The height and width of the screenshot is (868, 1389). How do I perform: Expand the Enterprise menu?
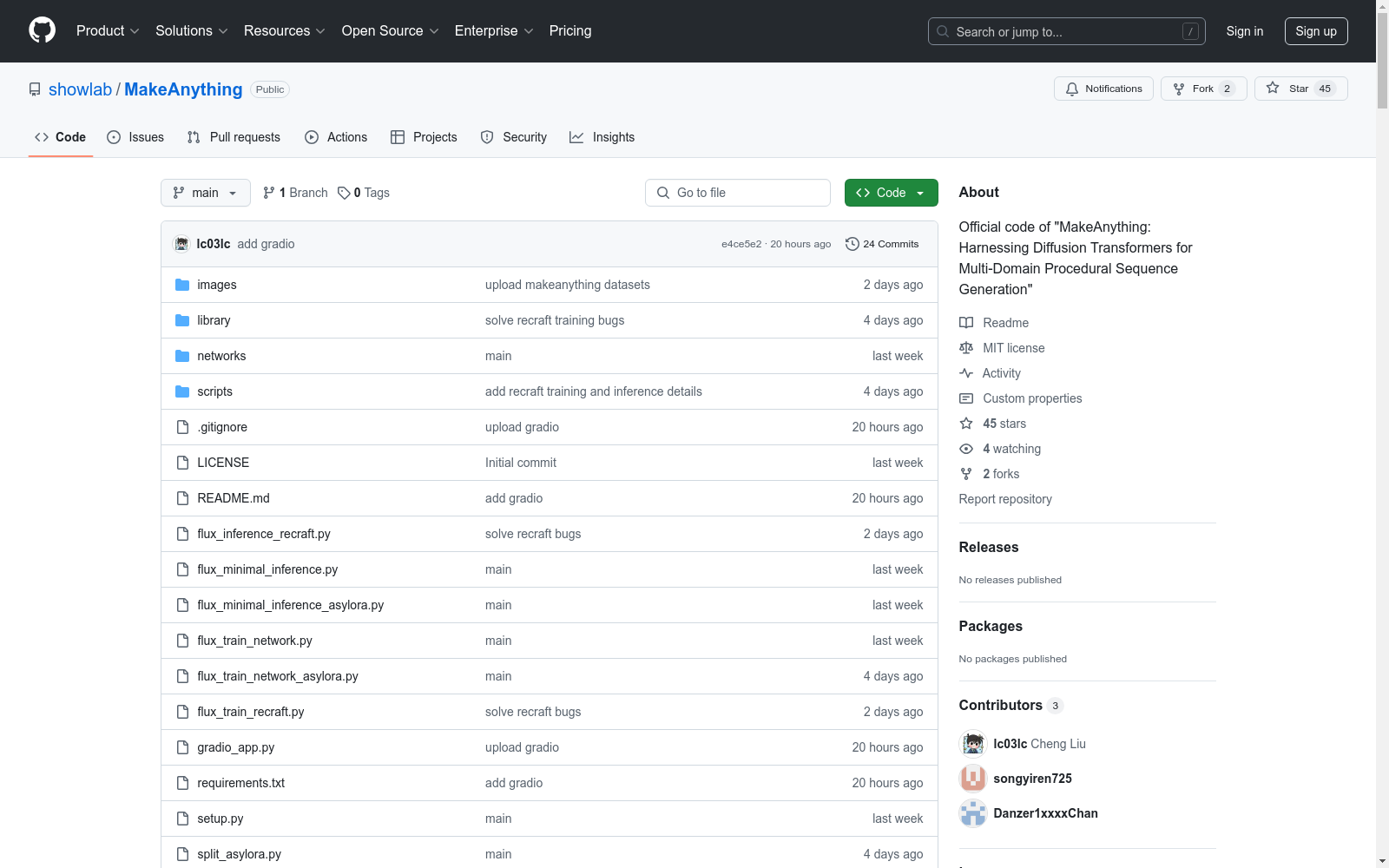coord(494,31)
